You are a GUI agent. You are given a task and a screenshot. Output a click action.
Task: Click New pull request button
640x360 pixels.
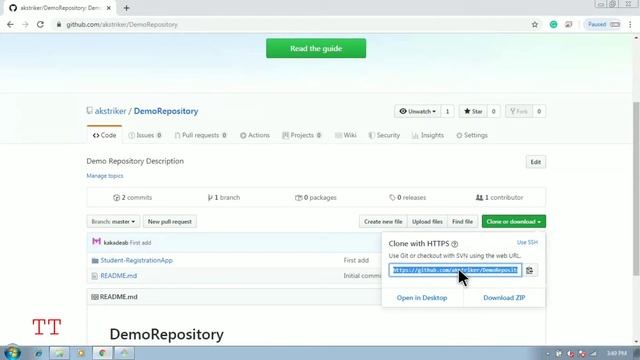tap(170, 222)
